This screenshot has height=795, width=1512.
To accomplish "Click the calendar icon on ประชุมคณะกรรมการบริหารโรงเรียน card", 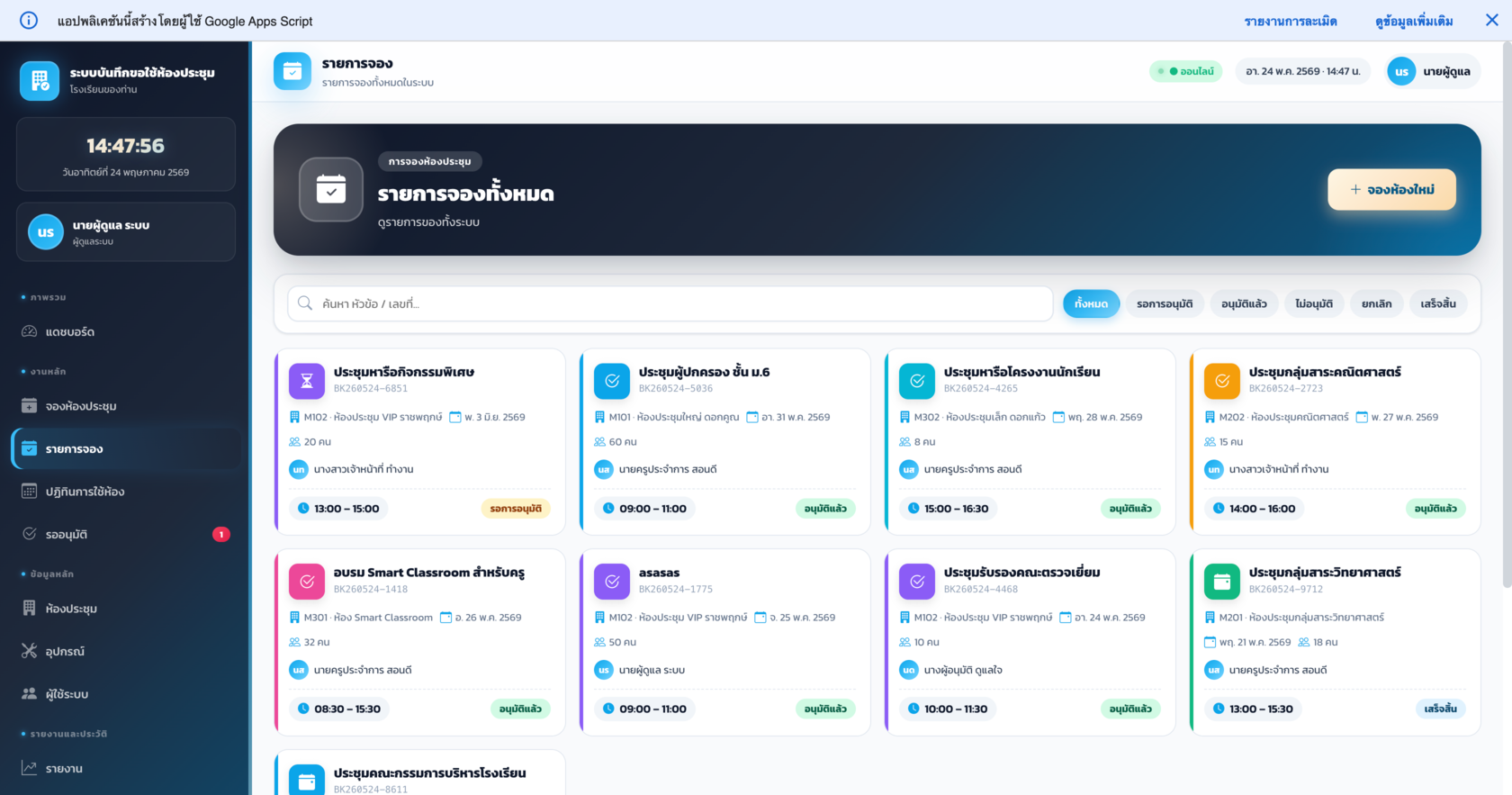I will pos(307,780).
